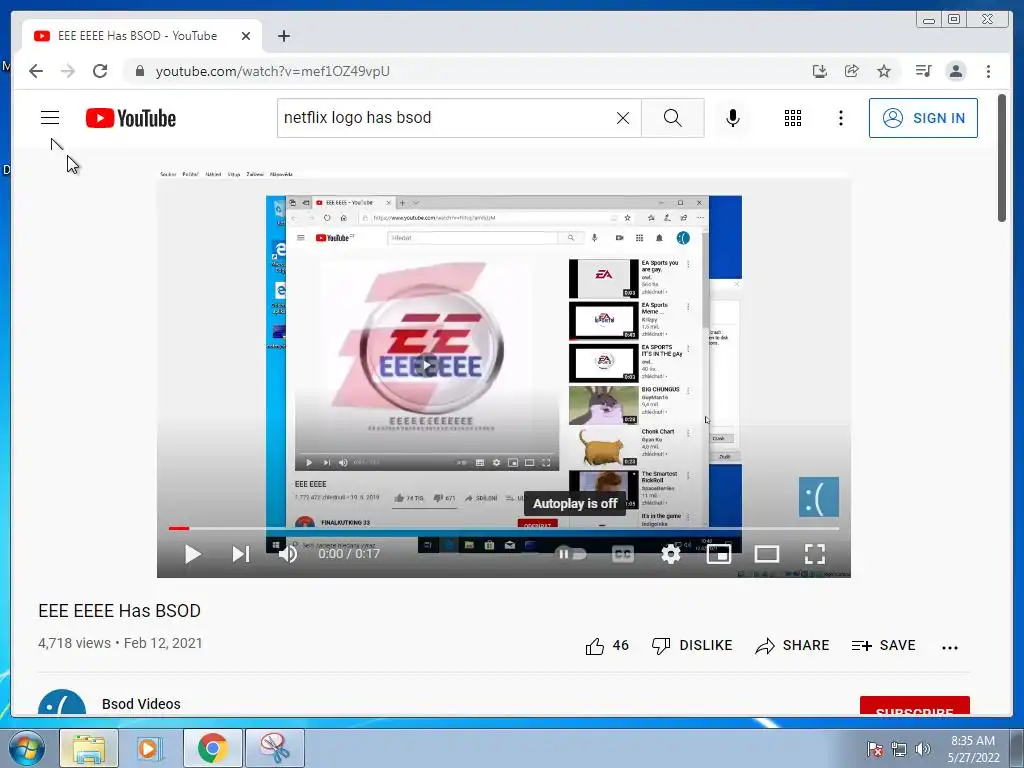Open Action Center flag icon
Image resolution: width=1024 pixels, height=768 pixels.
(875, 749)
